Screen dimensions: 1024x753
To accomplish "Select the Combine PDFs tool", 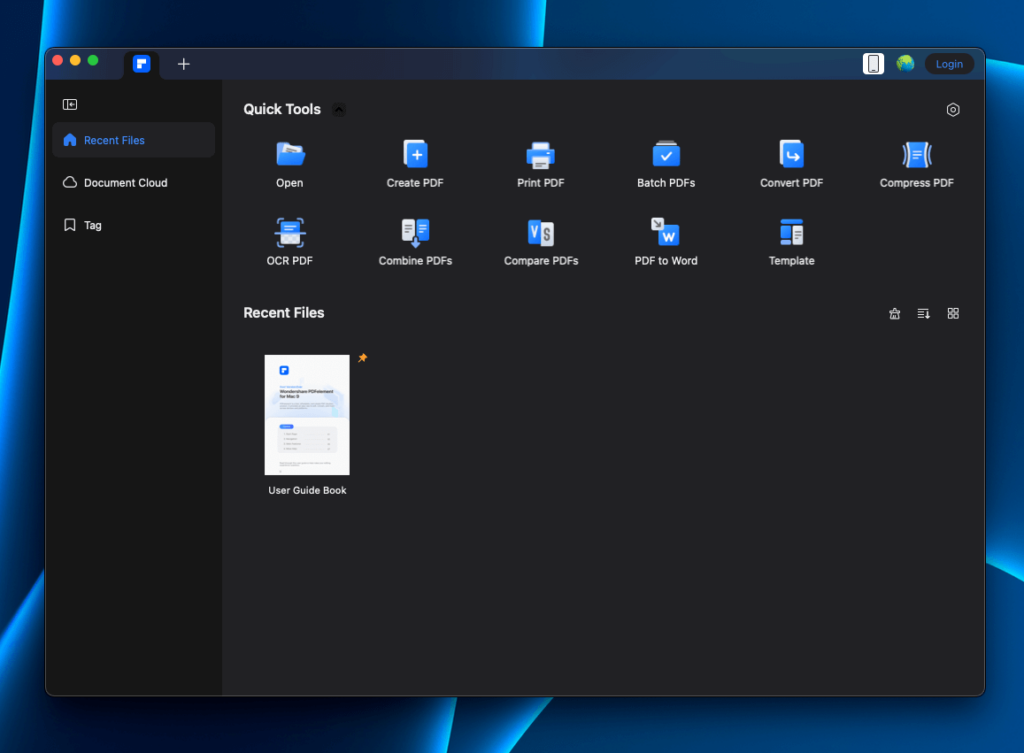I will [x=415, y=242].
